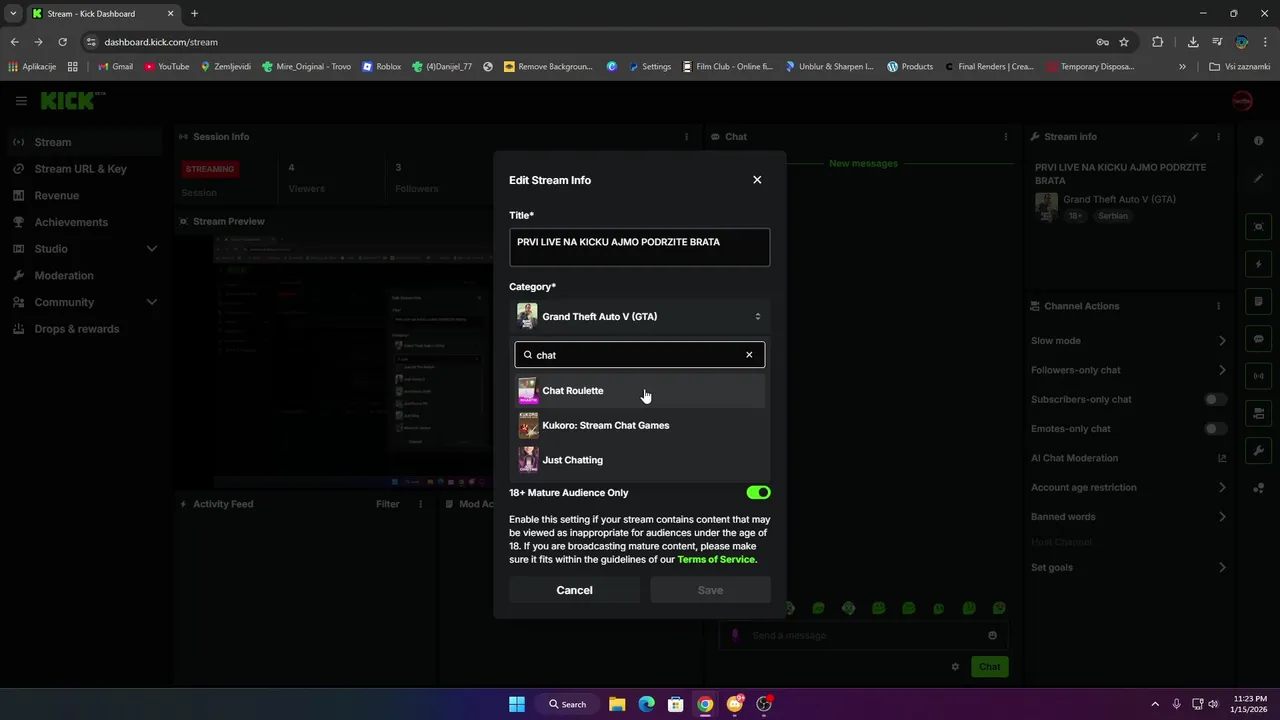Screen dimensions: 1280x720
Task: Select Kukoro: Stream Chat Games category
Action: click(640, 425)
